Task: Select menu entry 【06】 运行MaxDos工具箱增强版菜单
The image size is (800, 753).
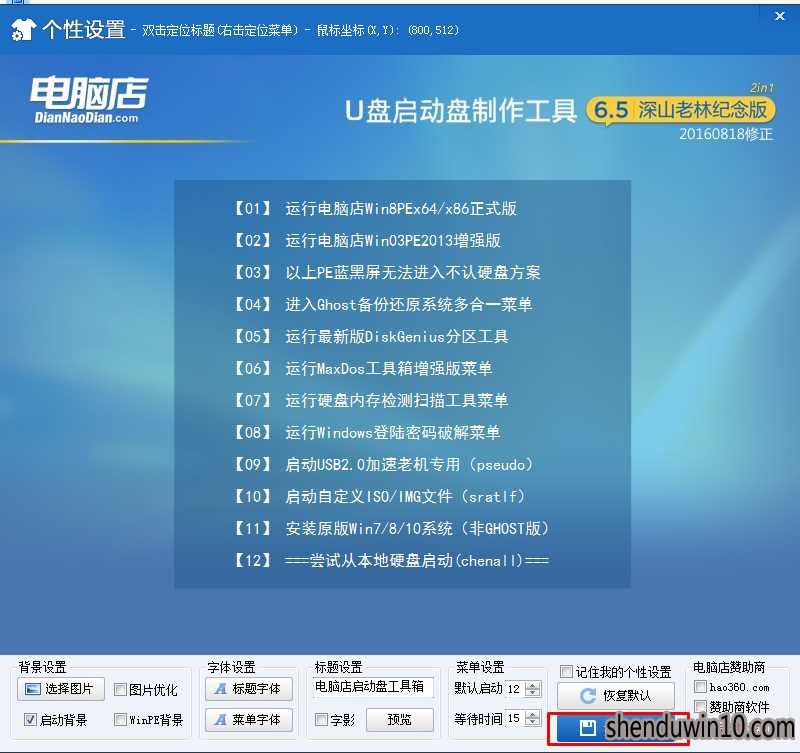Action: click(363, 368)
